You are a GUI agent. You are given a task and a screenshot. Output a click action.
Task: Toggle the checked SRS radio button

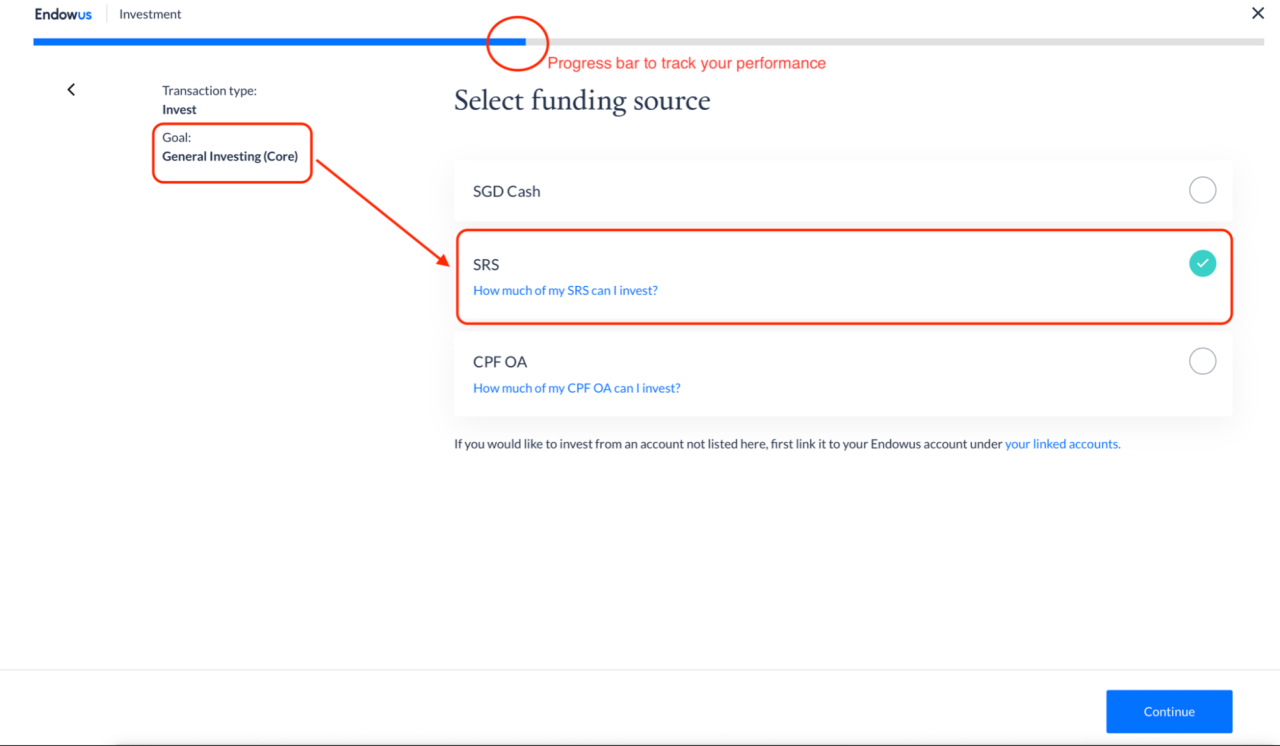tap(1202, 264)
